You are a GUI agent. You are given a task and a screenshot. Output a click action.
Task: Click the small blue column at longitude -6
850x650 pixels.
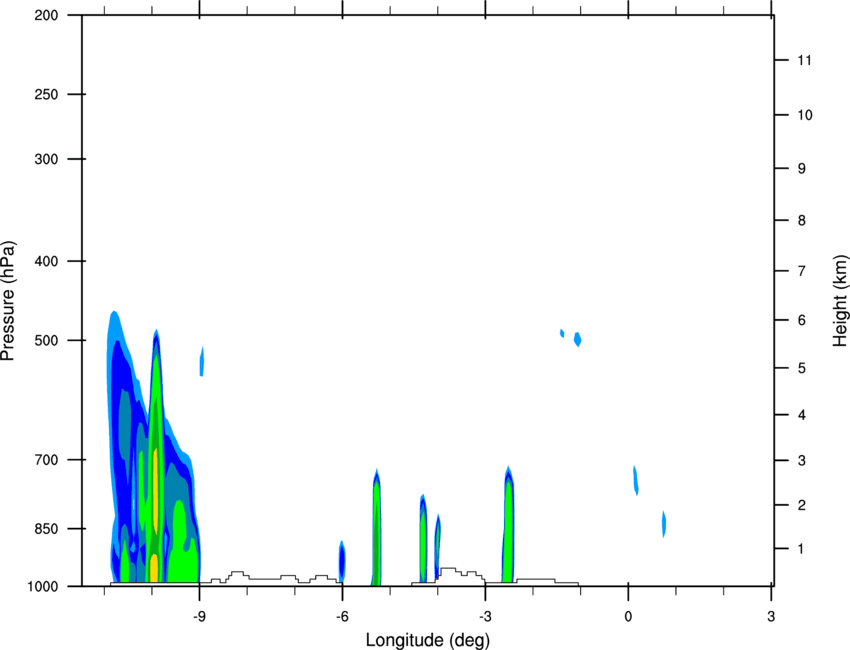[x=342, y=561]
